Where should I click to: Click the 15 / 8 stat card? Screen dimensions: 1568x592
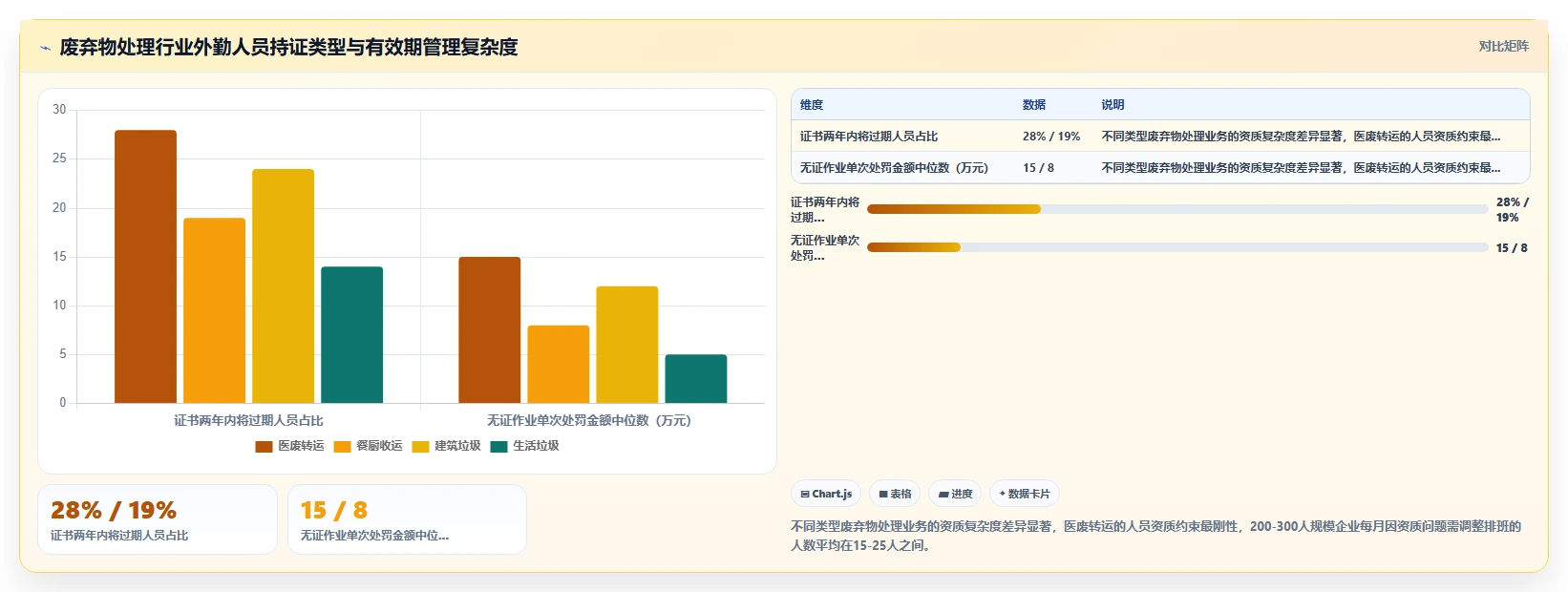[407, 519]
